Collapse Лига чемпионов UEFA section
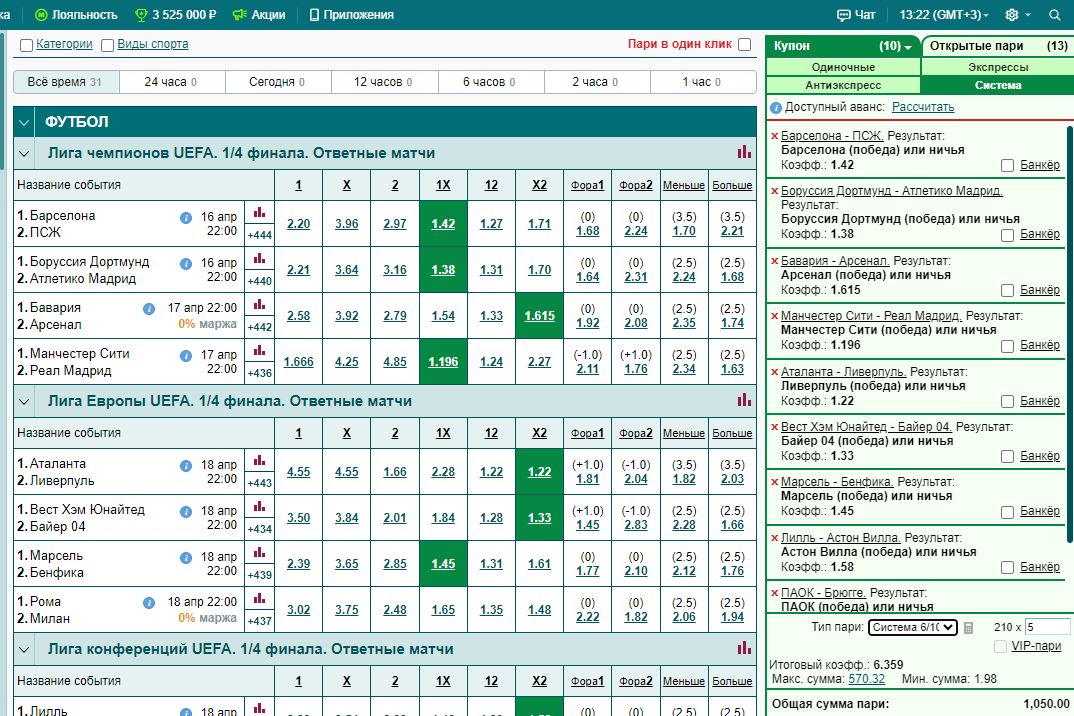Viewport: 1074px width, 716px height. pos(24,153)
